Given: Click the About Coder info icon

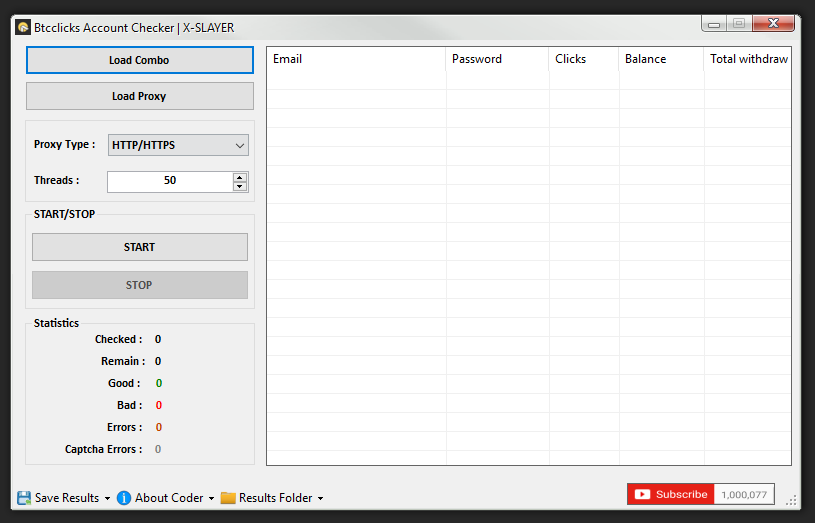Looking at the screenshot, I should [124, 498].
